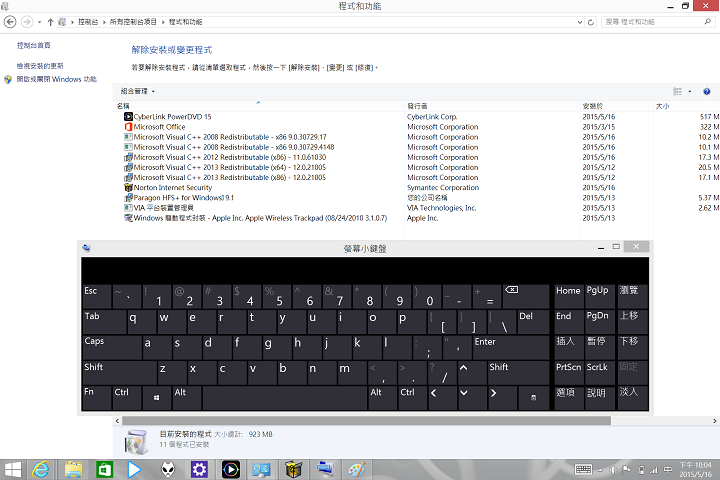Screen dimensions: 720x480
Task: Click the menu key on on-screen keyboard
Action: tap(533, 398)
